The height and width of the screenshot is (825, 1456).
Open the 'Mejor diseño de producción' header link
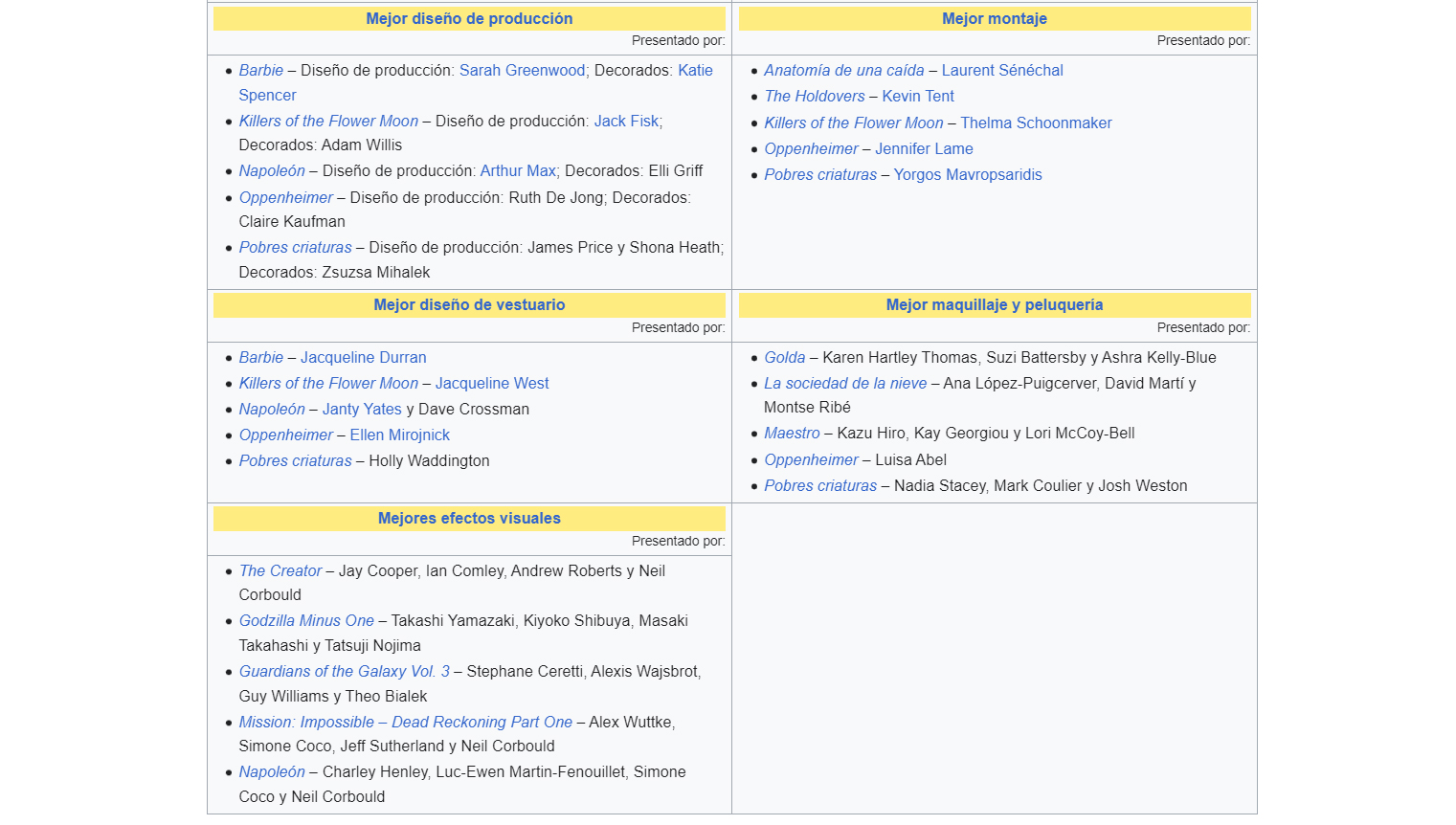pos(469,18)
